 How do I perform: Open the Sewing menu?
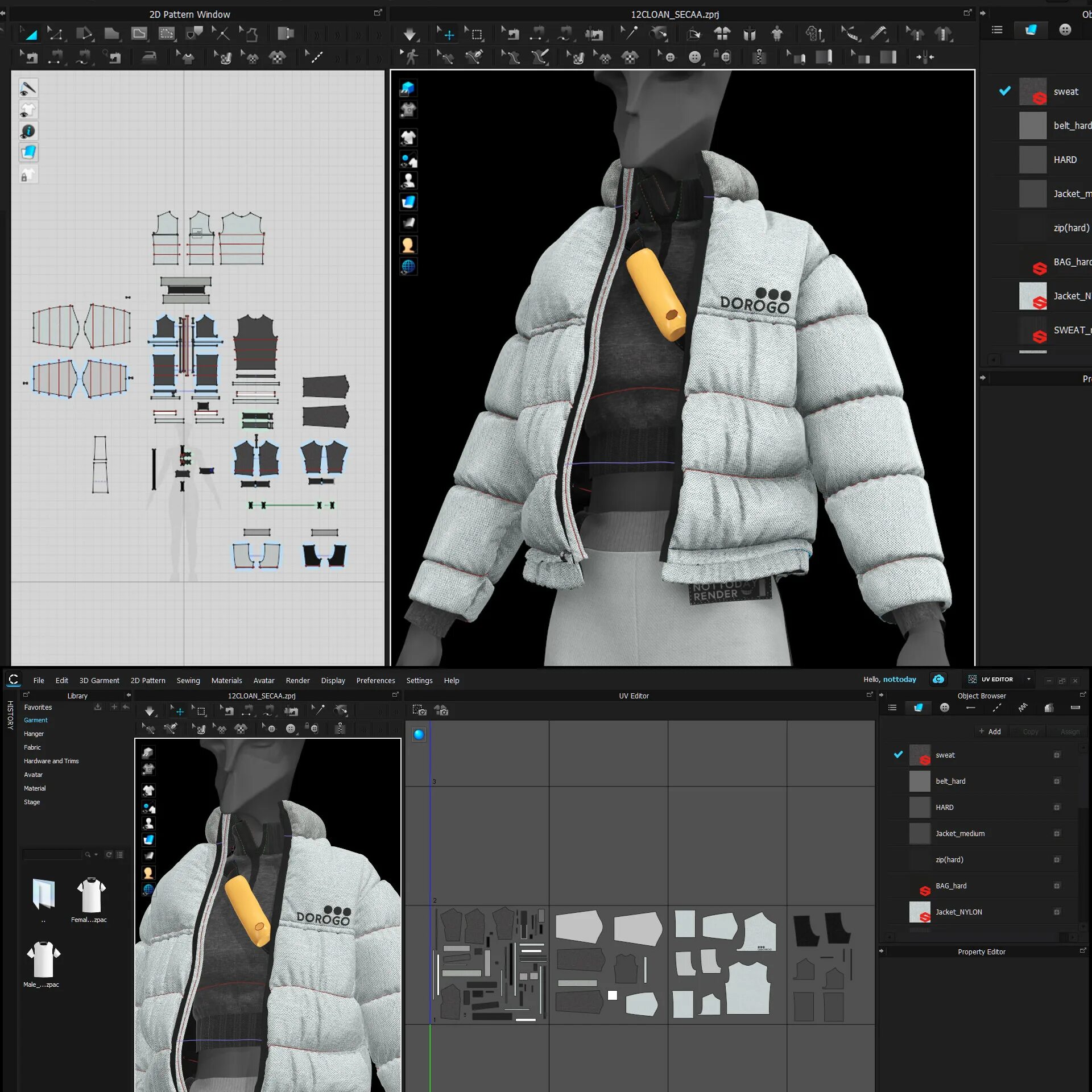tap(188, 680)
